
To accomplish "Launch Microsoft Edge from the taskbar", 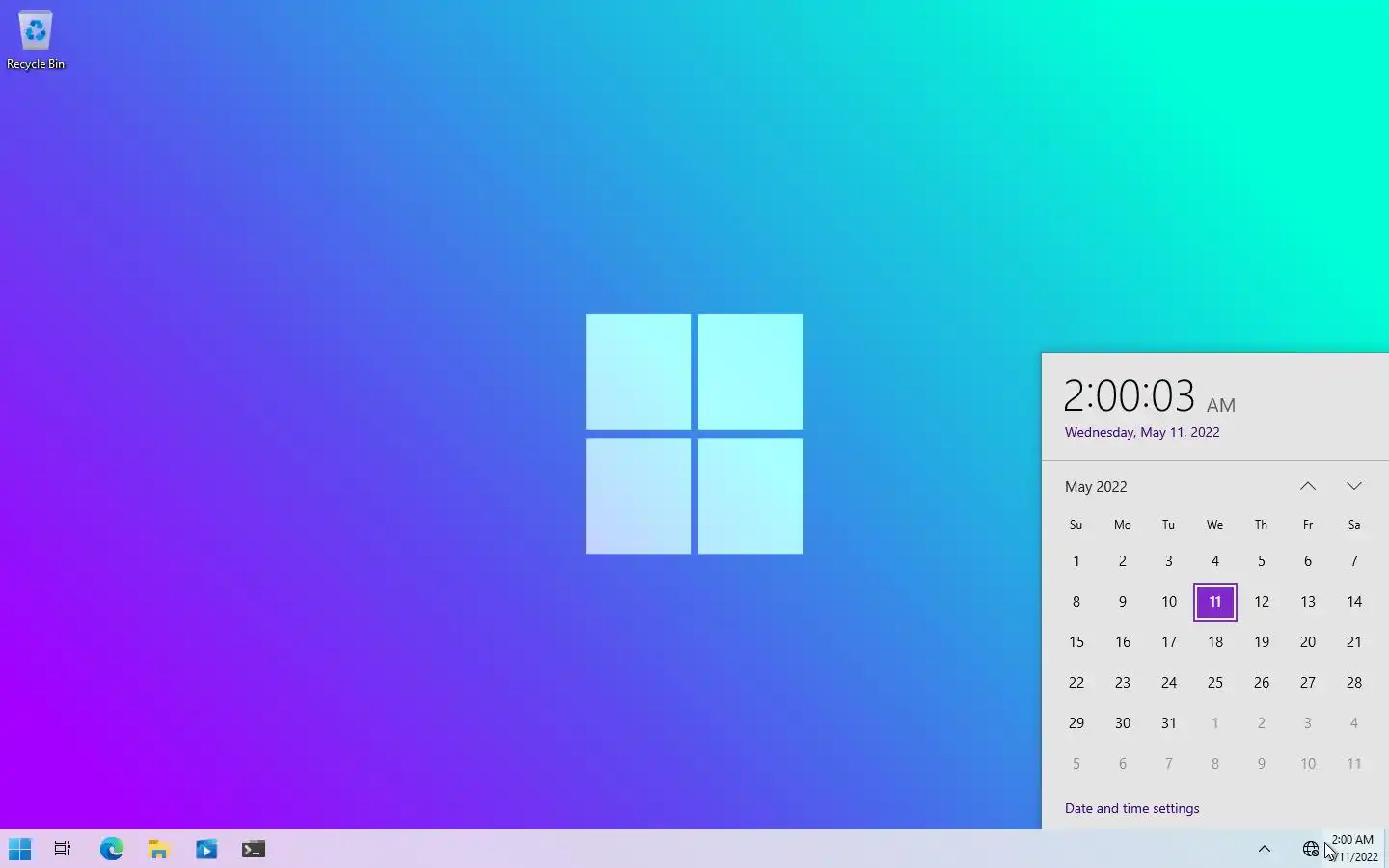I will (112, 849).
